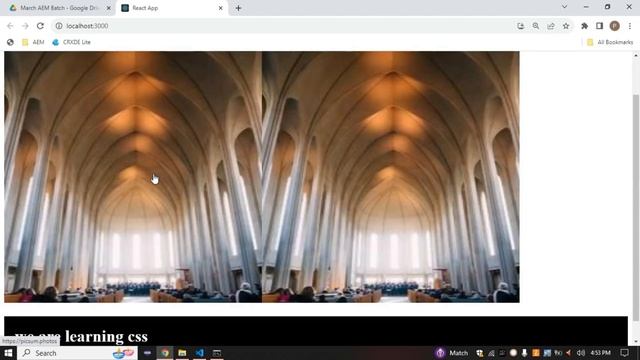This screenshot has width=640, height=360.
Task: Open the Chrome three-dot menu
Action: click(x=630, y=26)
